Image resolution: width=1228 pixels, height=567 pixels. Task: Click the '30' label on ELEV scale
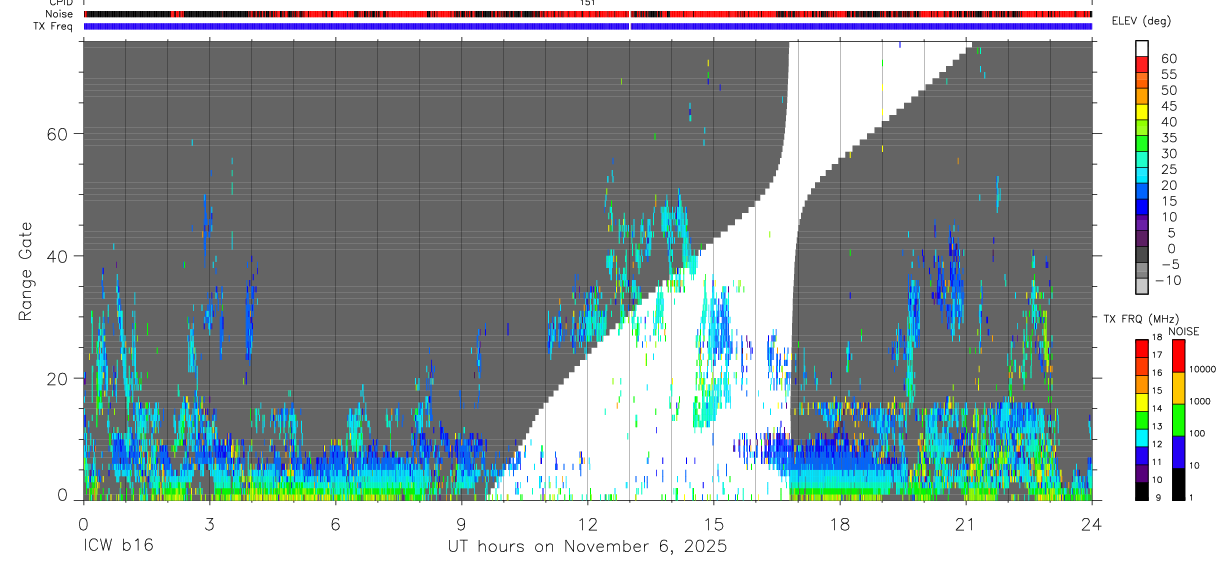[x=1167, y=153]
